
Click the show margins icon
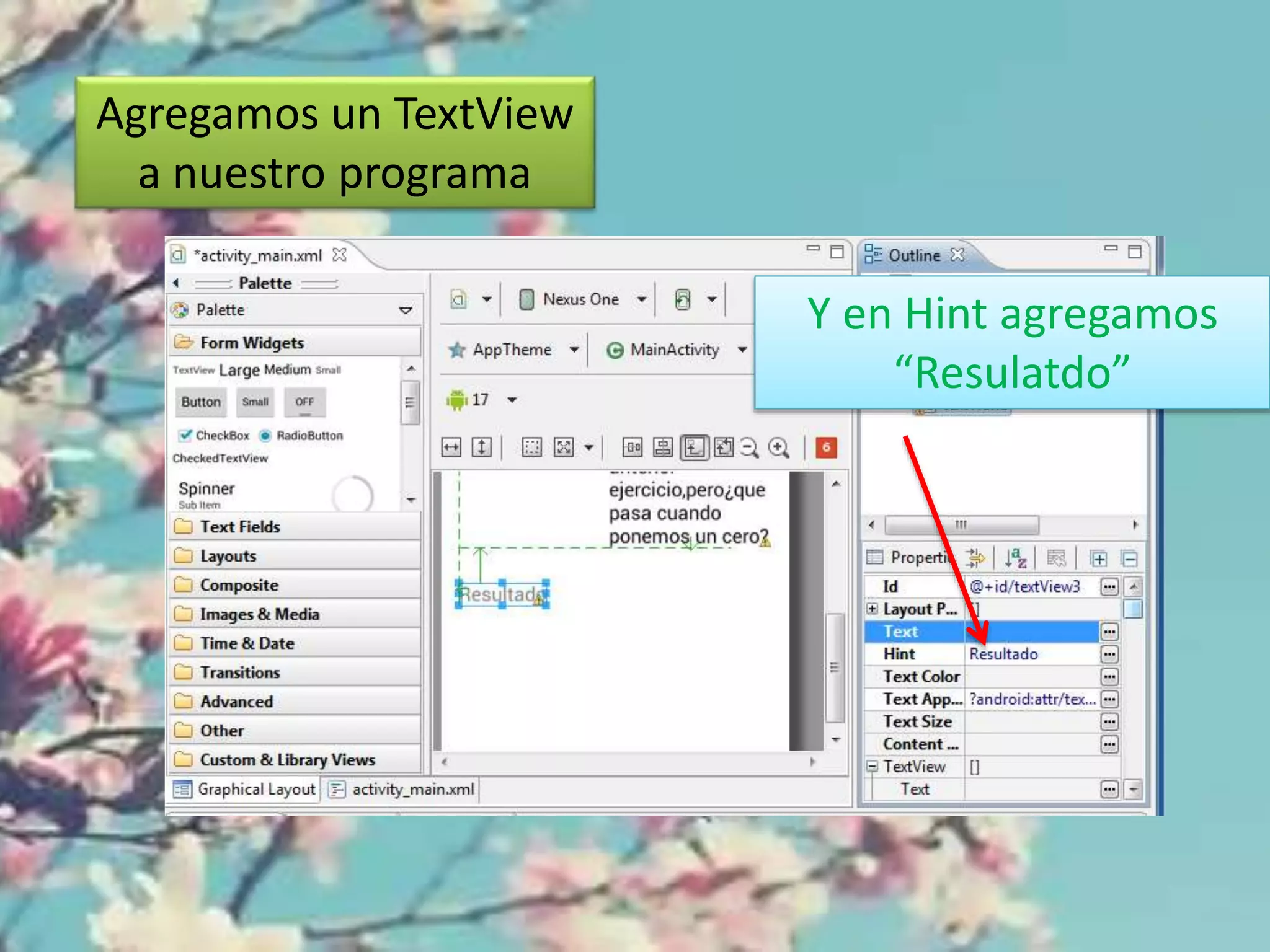(531, 447)
